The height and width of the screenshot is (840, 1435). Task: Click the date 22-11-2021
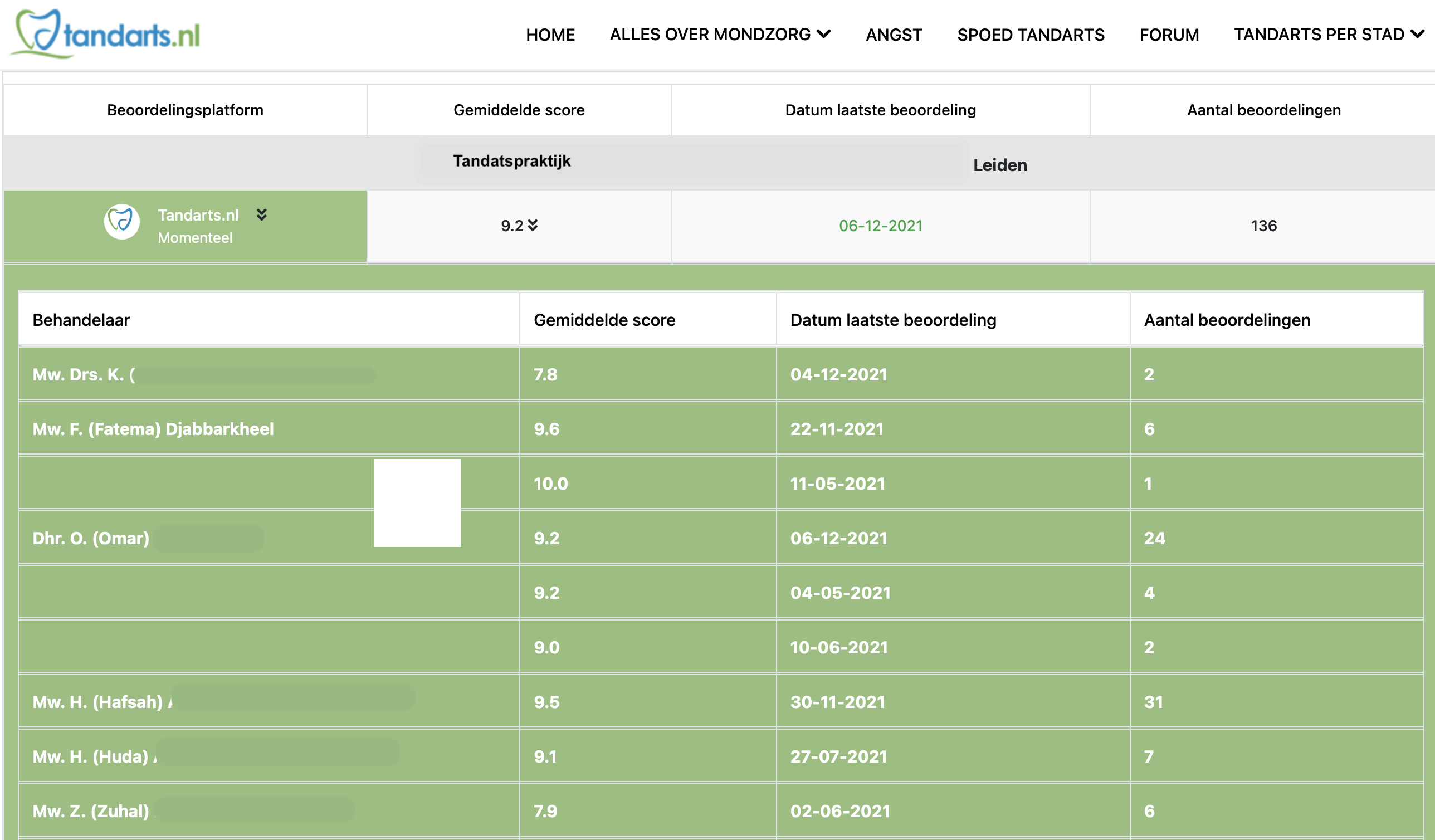click(x=837, y=429)
